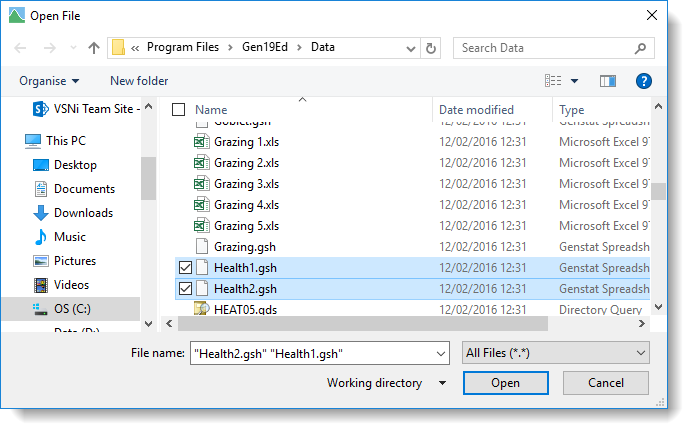The height and width of the screenshot is (426, 684).
Task: Toggle the select-all checkbox in header
Action: (179, 110)
